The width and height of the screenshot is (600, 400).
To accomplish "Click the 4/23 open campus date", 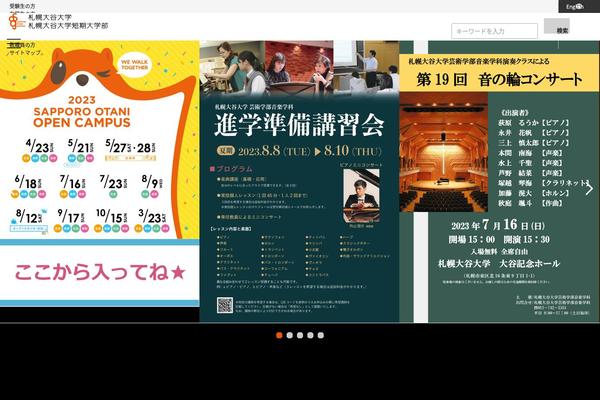I will pos(39,150).
